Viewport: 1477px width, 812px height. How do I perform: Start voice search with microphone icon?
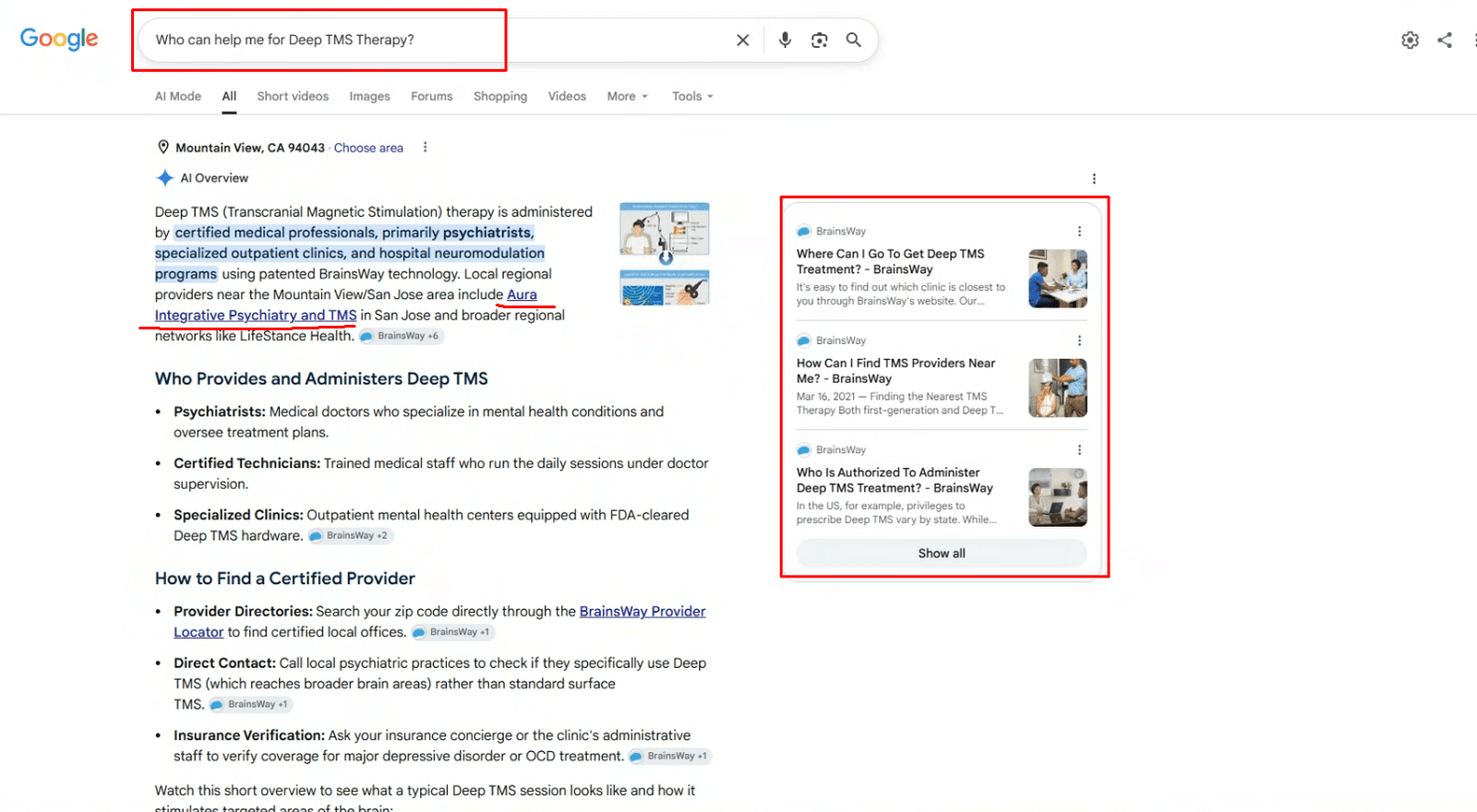tap(785, 40)
